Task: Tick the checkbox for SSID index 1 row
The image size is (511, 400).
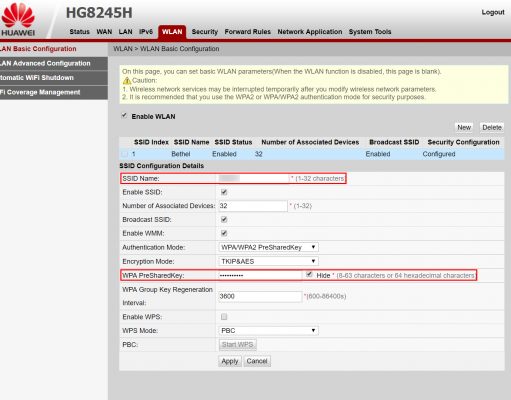Action: [124, 154]
